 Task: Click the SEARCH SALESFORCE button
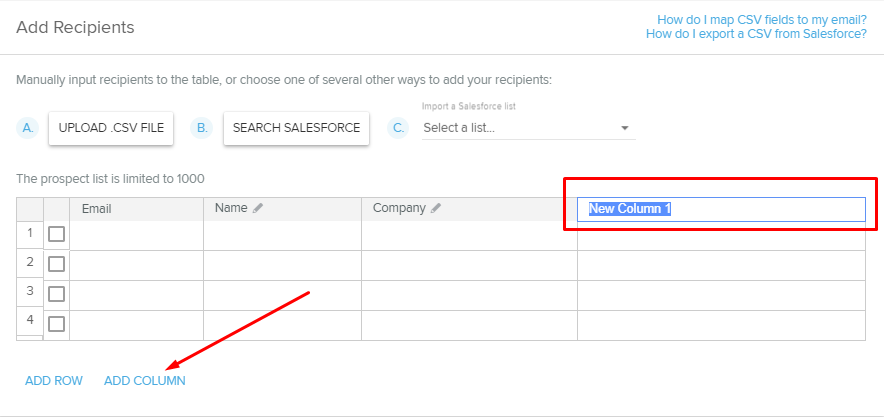297,128
